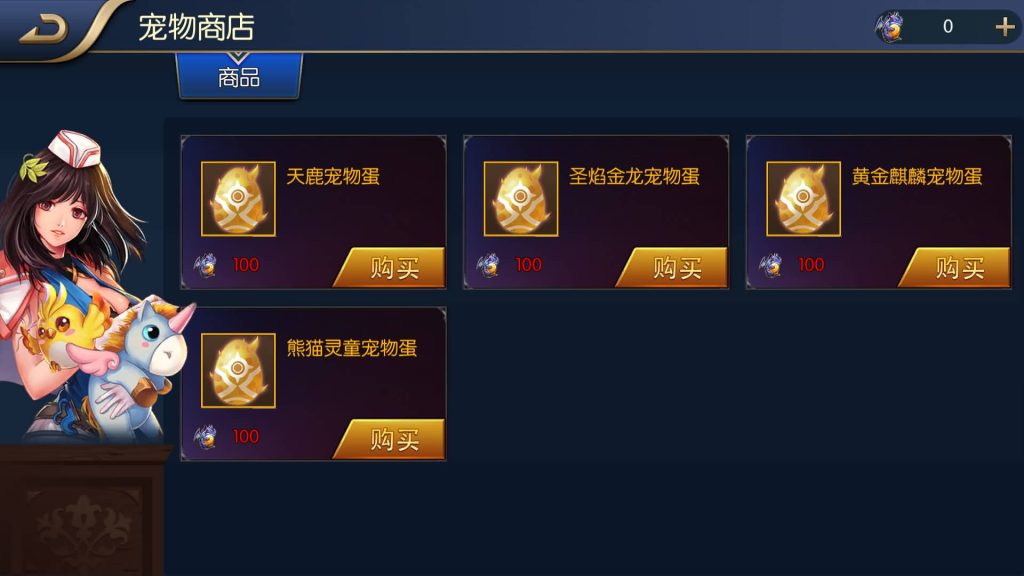
Task: Buy the 圣焰金龙宠物蛋 with 购买
Action: click(673, 267)
